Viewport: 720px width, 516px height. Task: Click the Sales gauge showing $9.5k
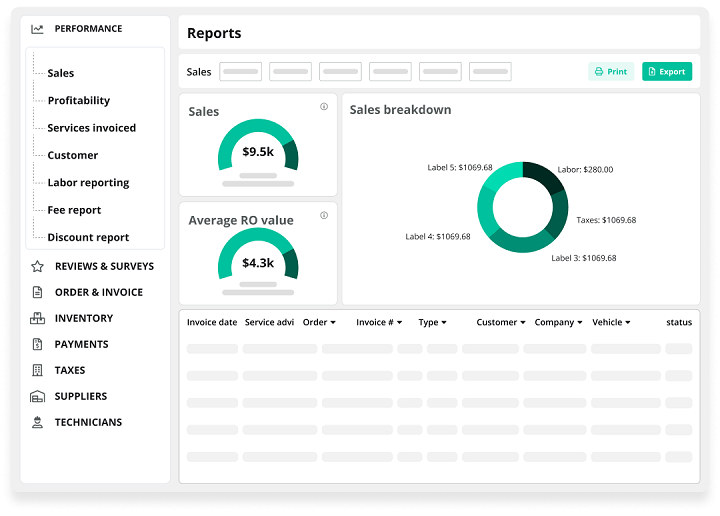click(258, 150)
